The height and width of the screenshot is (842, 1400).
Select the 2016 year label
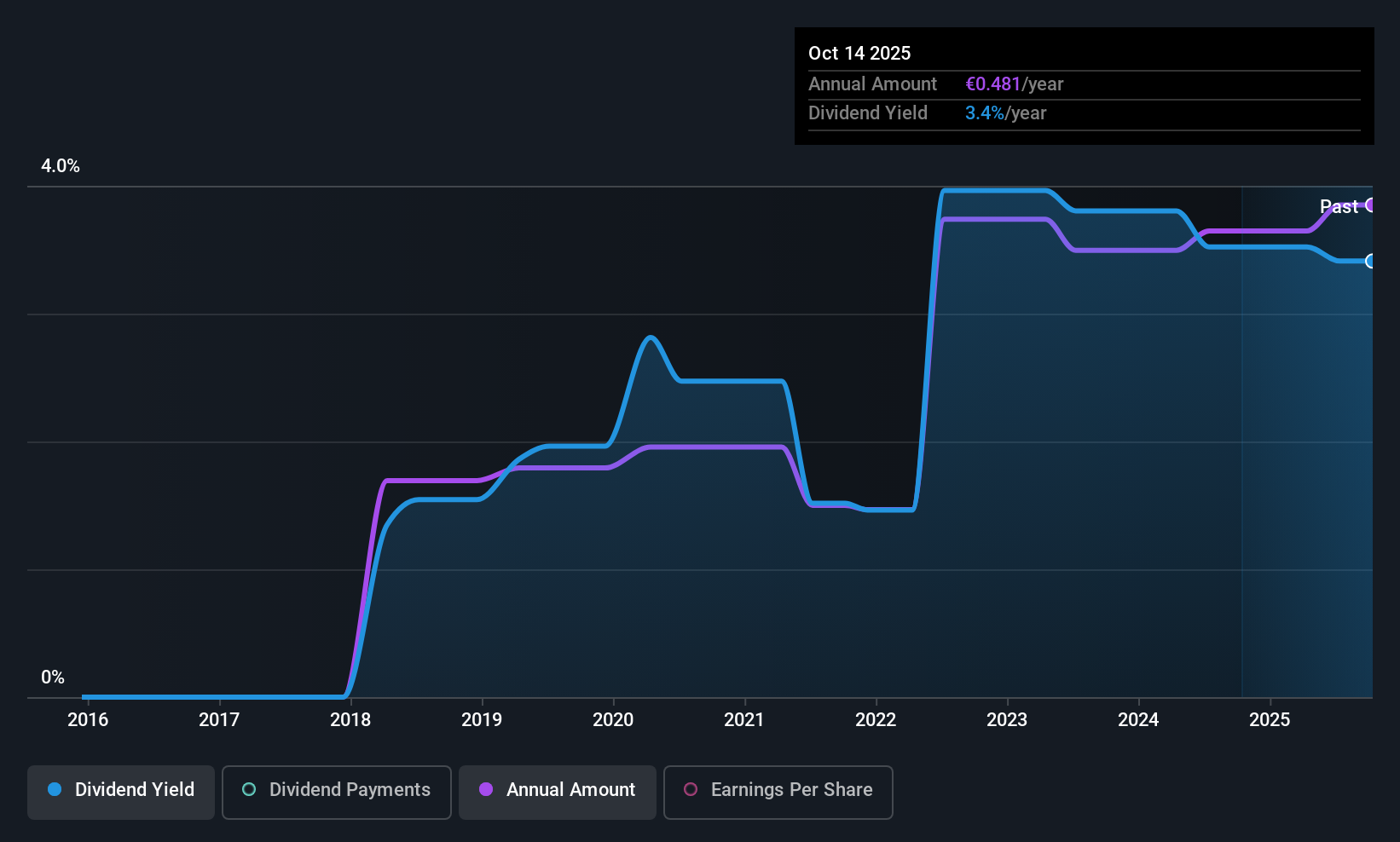click(x=88, y=719)
